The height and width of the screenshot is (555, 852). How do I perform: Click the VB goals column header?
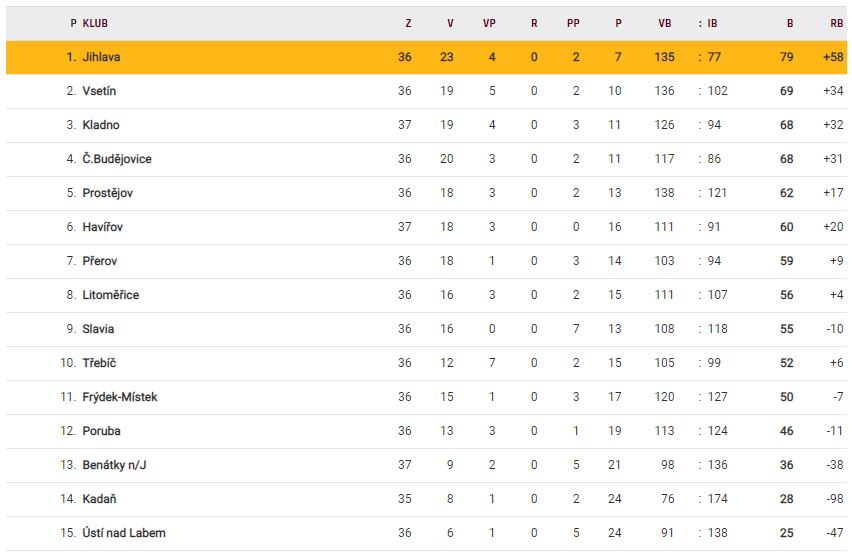tap(665, 22)
